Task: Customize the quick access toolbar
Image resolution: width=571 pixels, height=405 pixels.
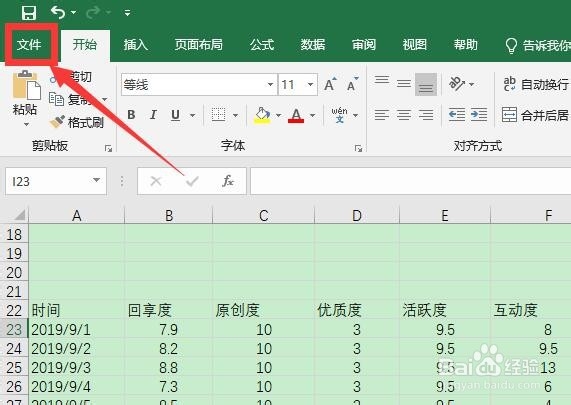Action: (x=127, y=13)
